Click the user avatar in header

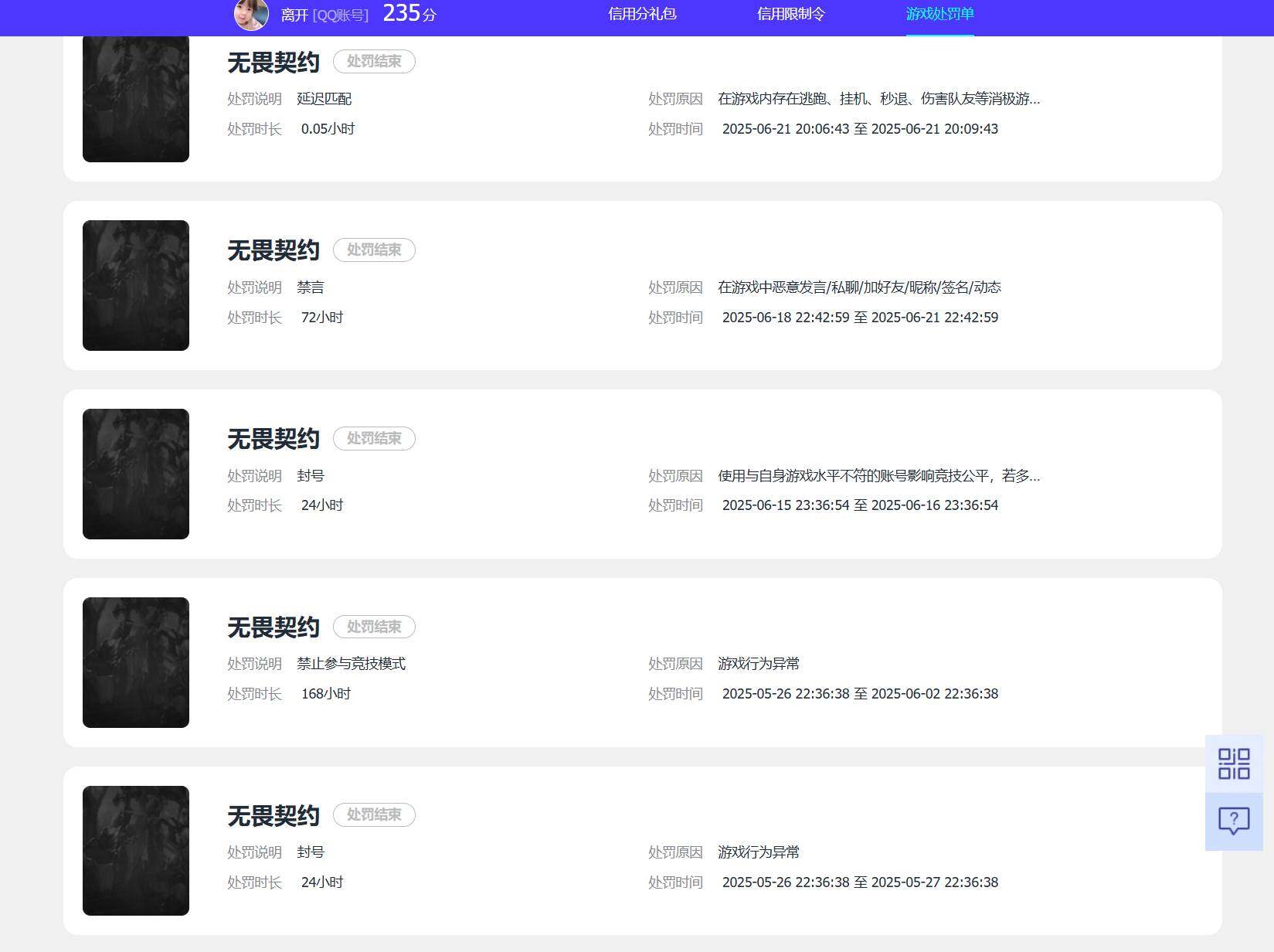click(x=251, y=14)
